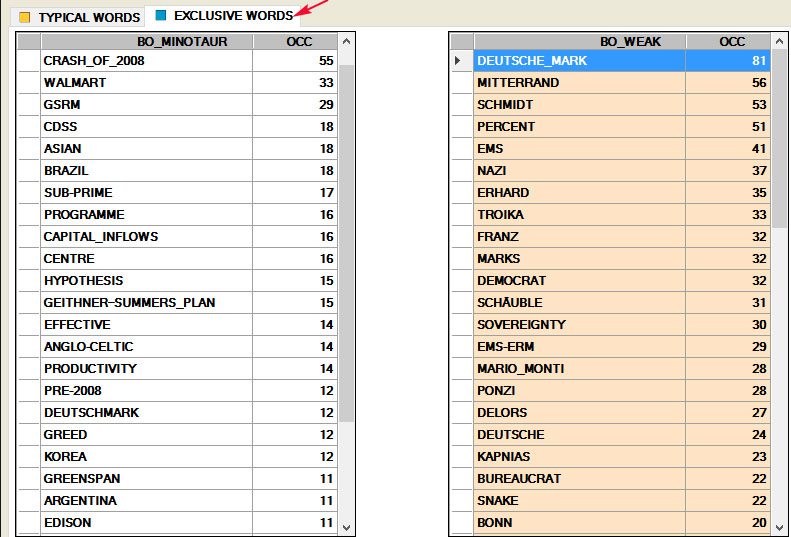Viewport: 791px width, 537px height.
Task: Click the DELORS word
Action: tap(502, 412)
